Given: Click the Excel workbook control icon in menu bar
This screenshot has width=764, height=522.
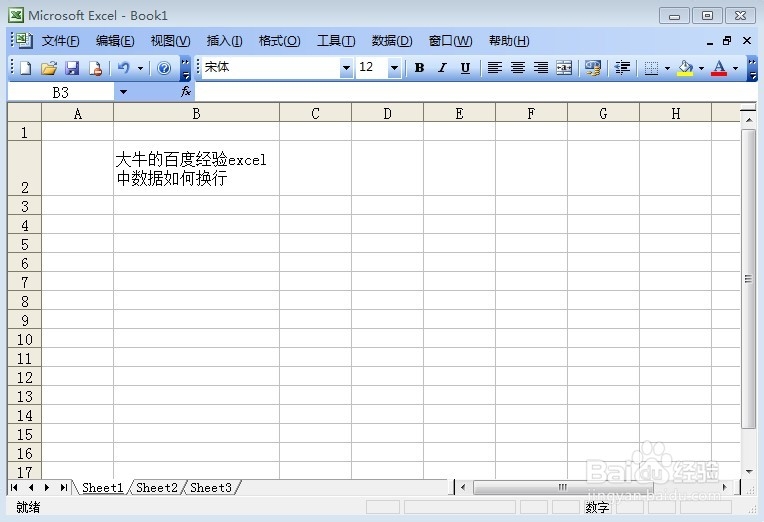Looking at the screenshot, I should (22, 40).
